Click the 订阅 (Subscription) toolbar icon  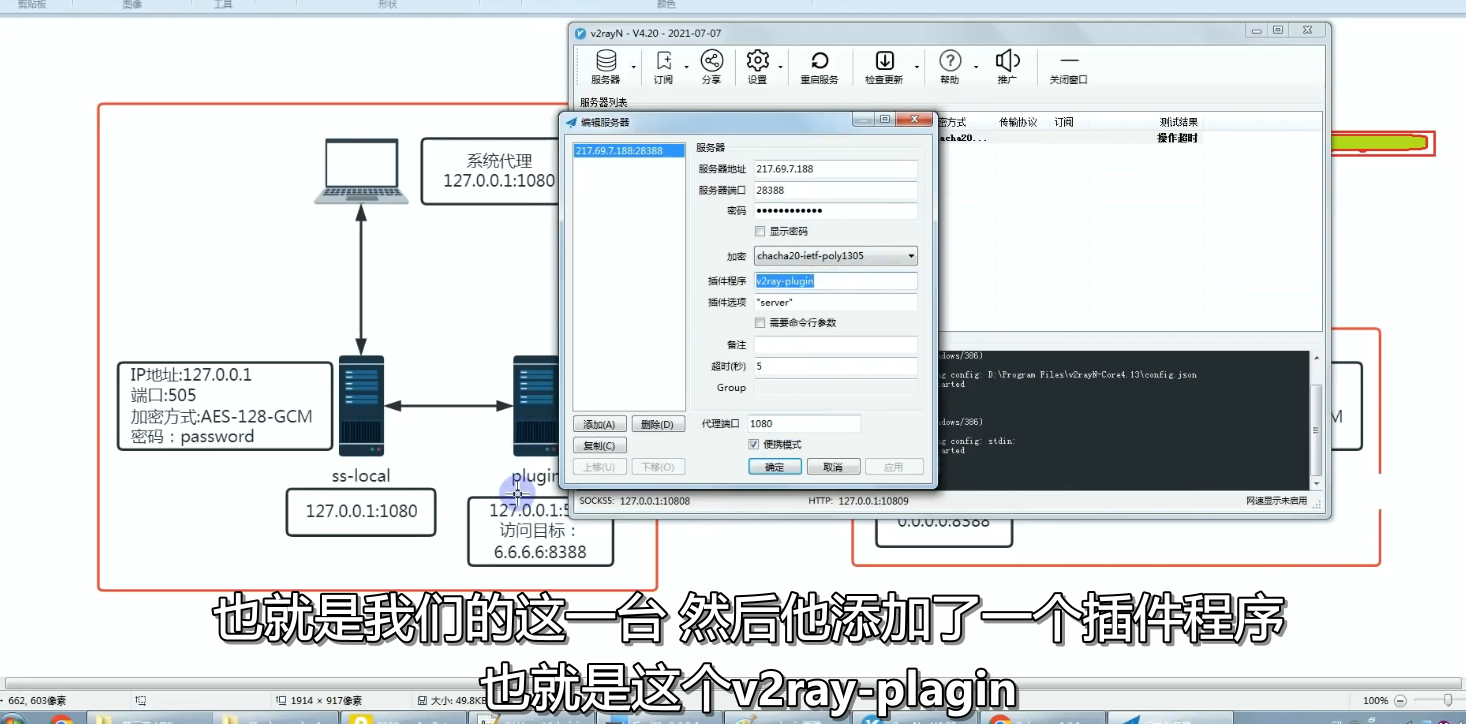click(x=663, y=67)
